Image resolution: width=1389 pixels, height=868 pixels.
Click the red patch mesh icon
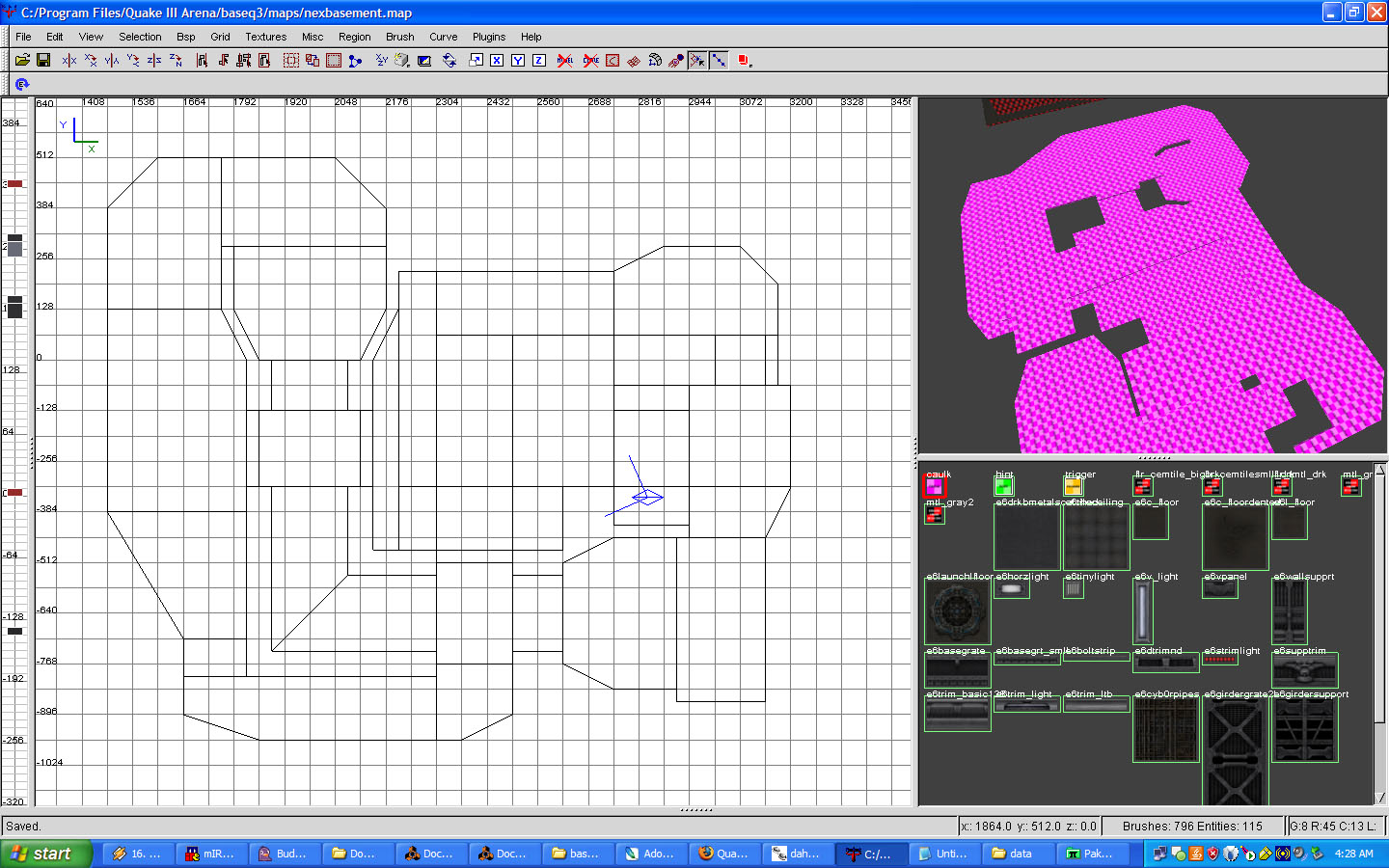634,60
